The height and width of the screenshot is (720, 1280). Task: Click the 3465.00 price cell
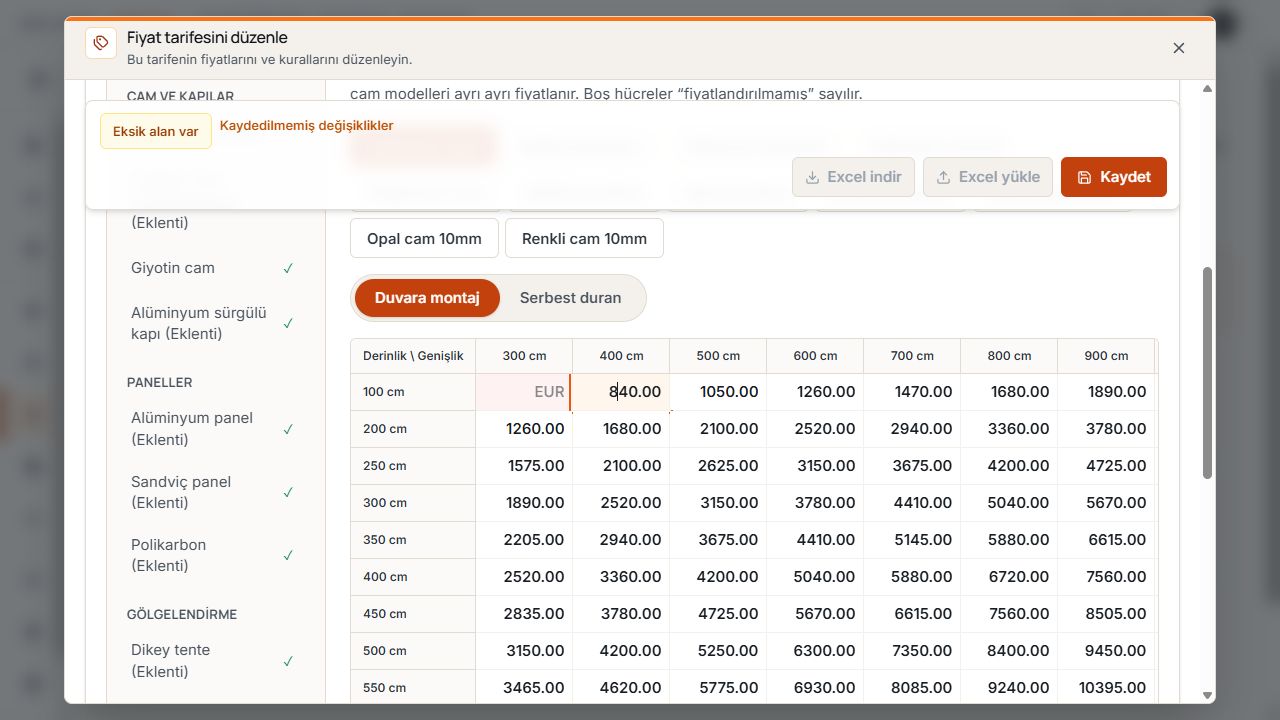523,688
